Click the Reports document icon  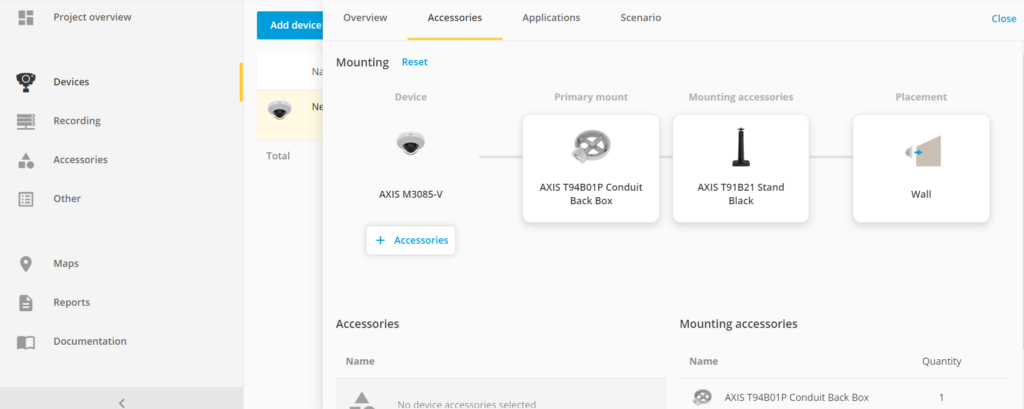(x=25, y=303)
